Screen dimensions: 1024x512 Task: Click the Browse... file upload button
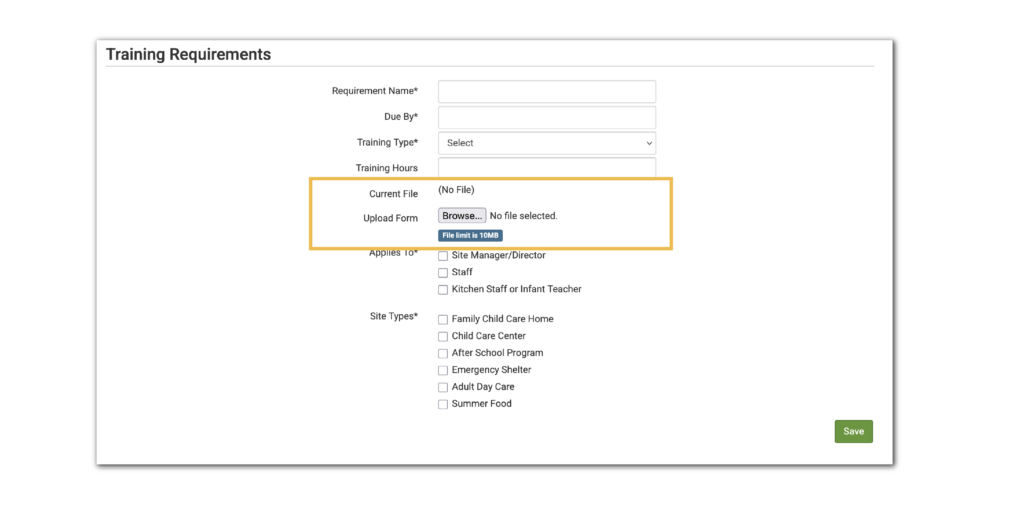tap(462, 216)
